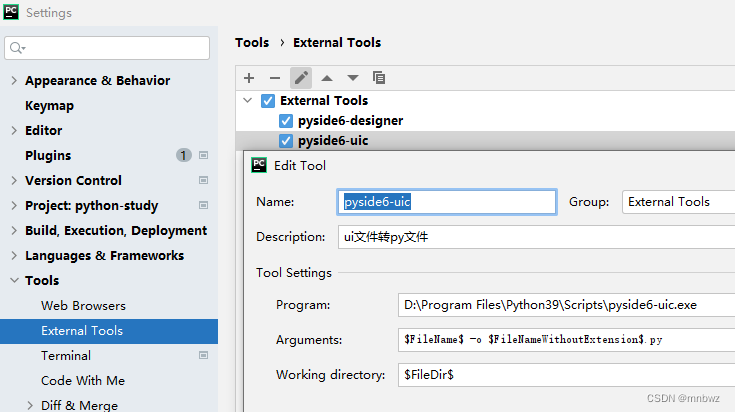
Task: Click the Edit tool pencil icon
Action: 301,77
